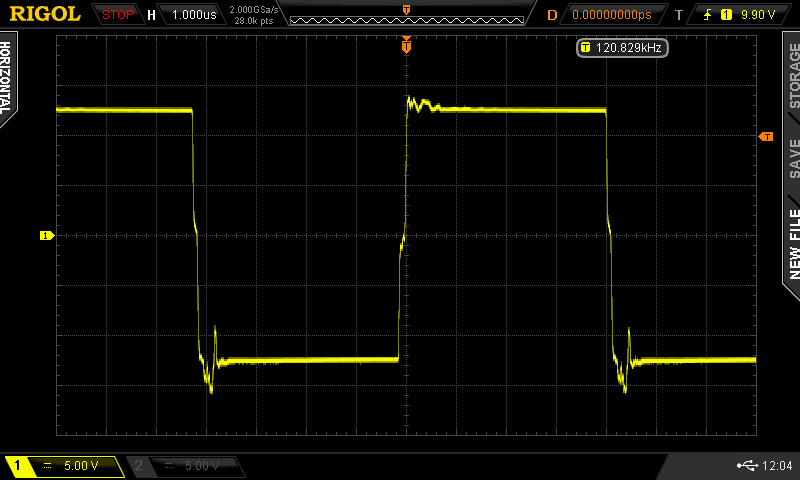Click the orange trigger level marker at right edge
800x480 pixels.
point(766,136)
